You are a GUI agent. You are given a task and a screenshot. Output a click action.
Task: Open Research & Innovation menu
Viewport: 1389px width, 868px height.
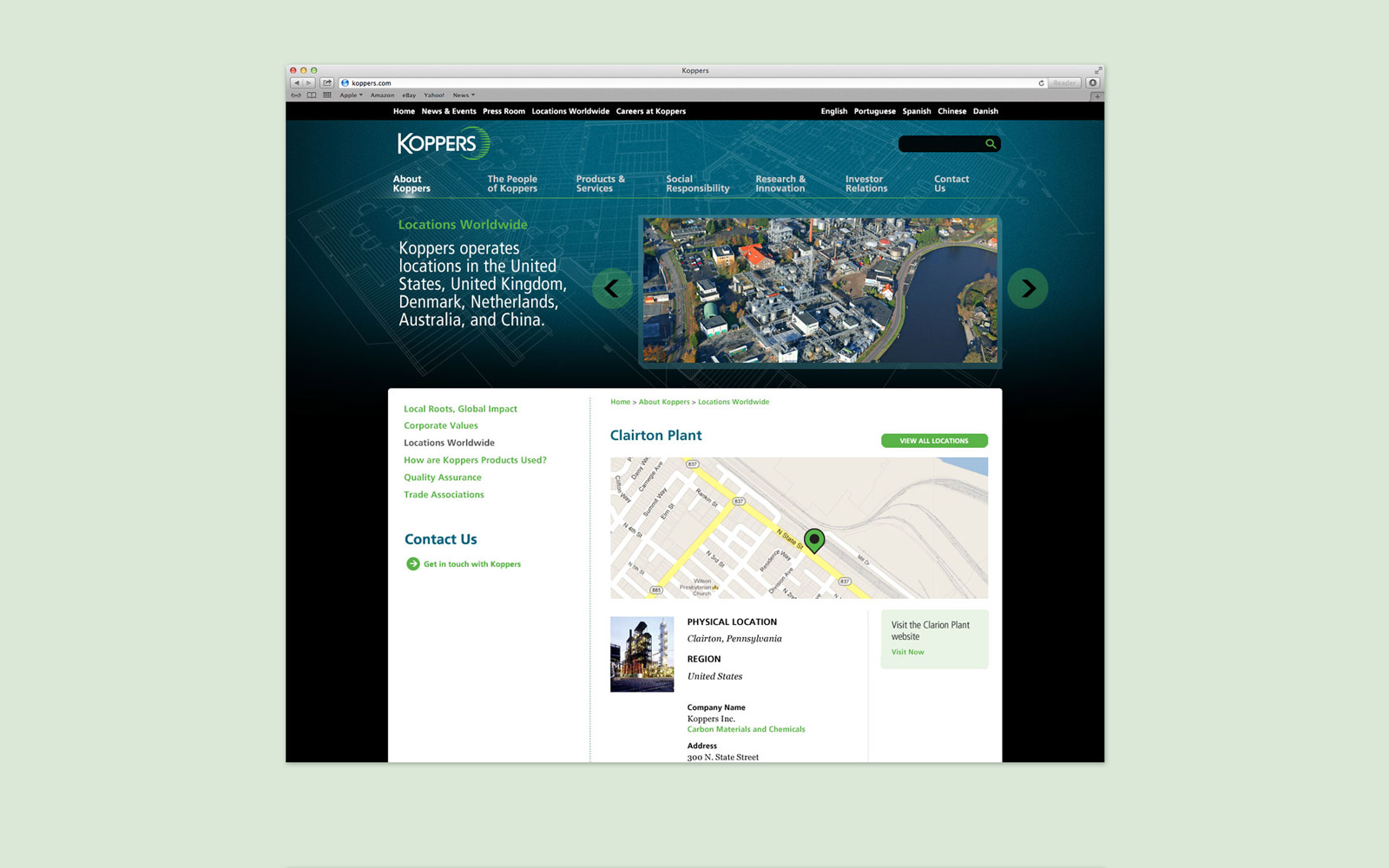pos(780,184)
